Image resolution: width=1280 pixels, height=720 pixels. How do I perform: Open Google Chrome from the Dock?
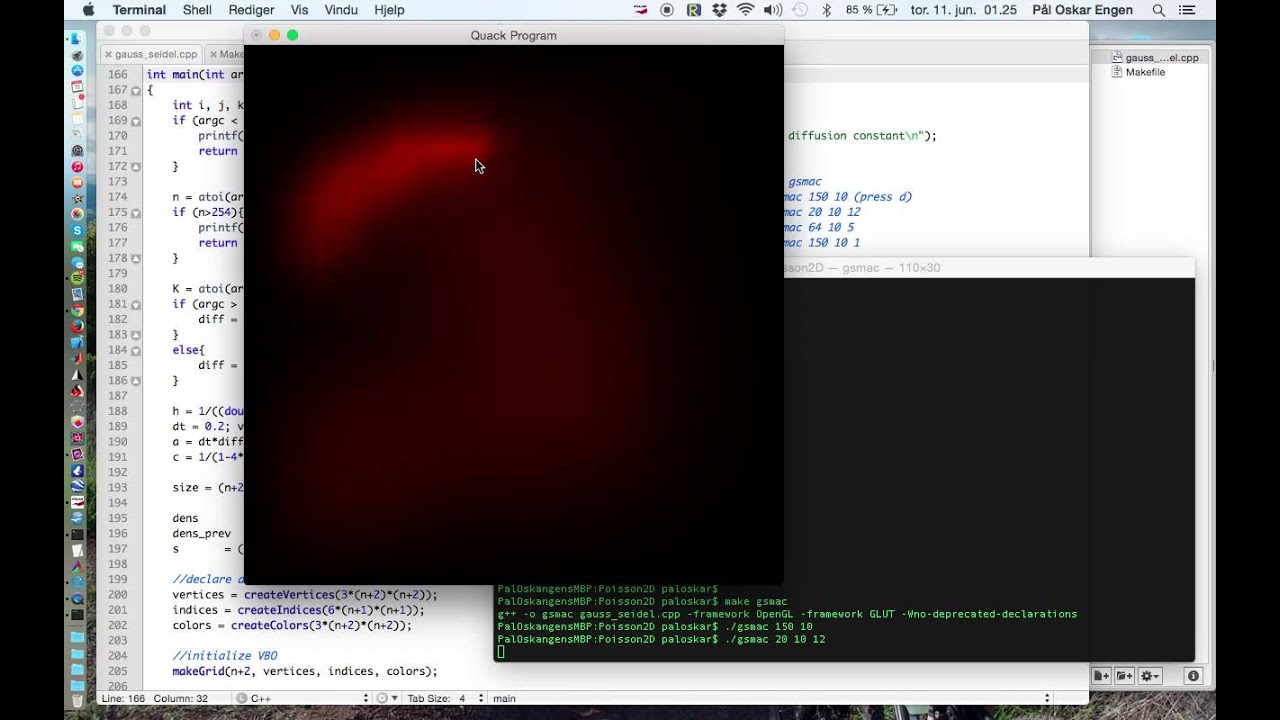[x=78, y=311]
